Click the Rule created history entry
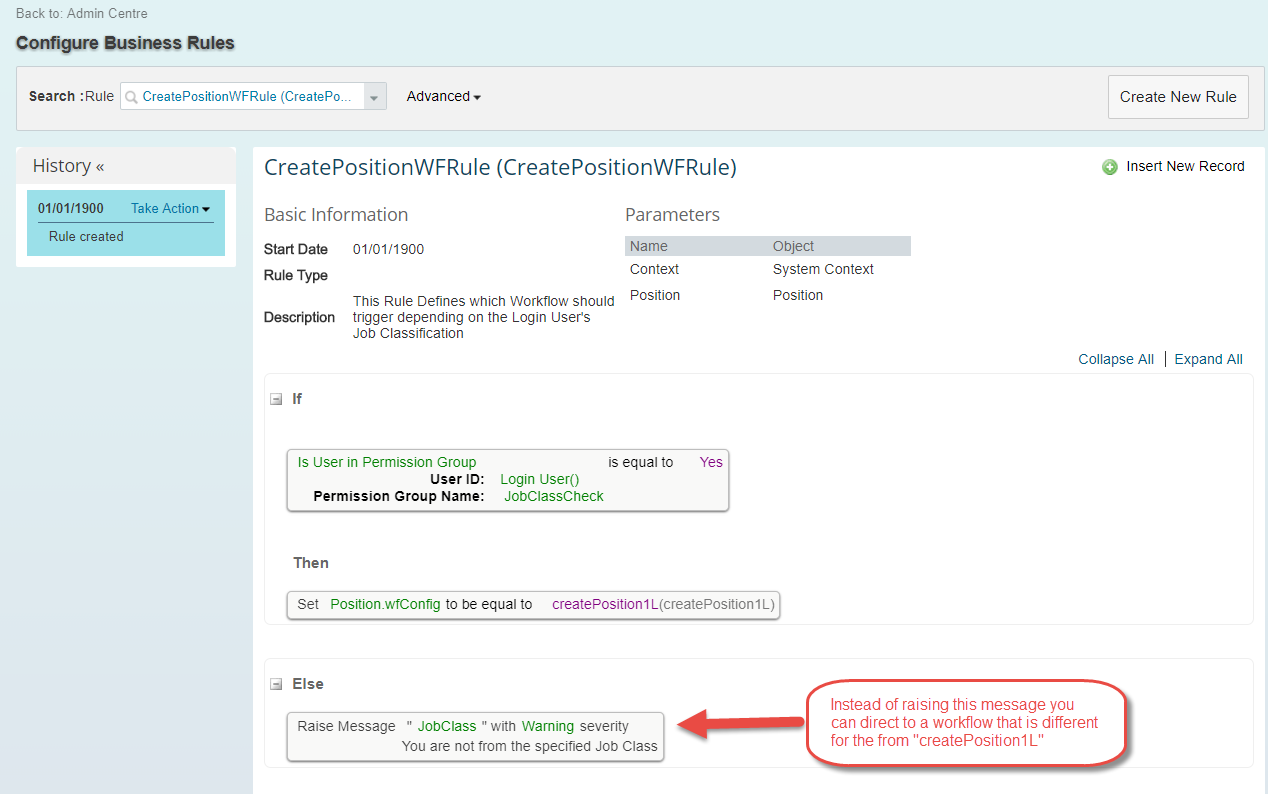Image resolution: width=1268 pixels, height=794 pixels. click(x=86, y=237)
